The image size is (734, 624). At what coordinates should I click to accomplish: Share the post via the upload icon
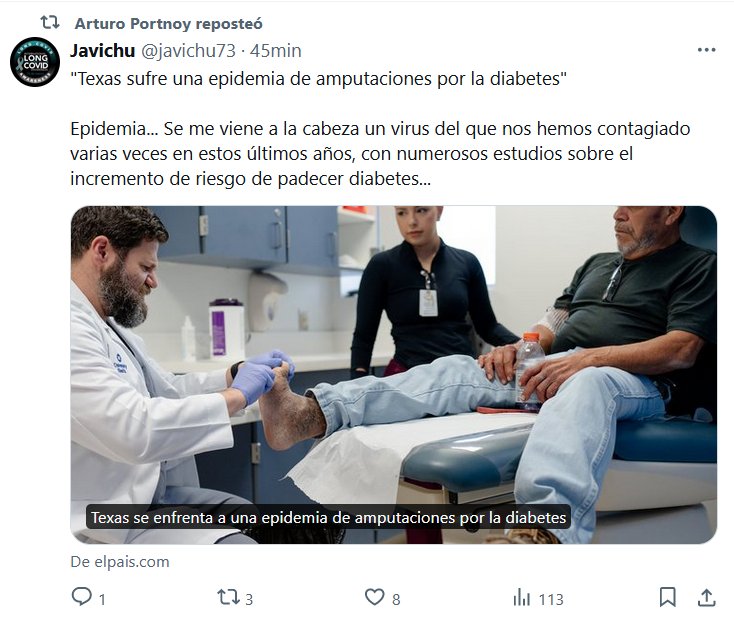(x=707, y=597)
